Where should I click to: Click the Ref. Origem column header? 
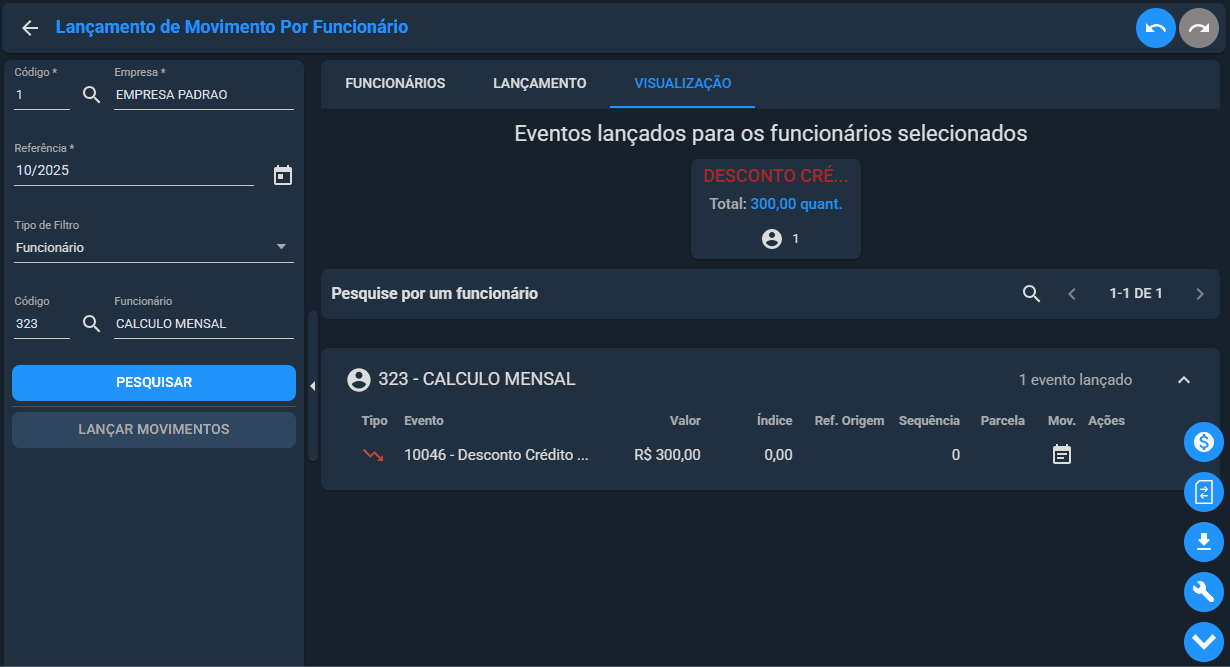[849, 421]
